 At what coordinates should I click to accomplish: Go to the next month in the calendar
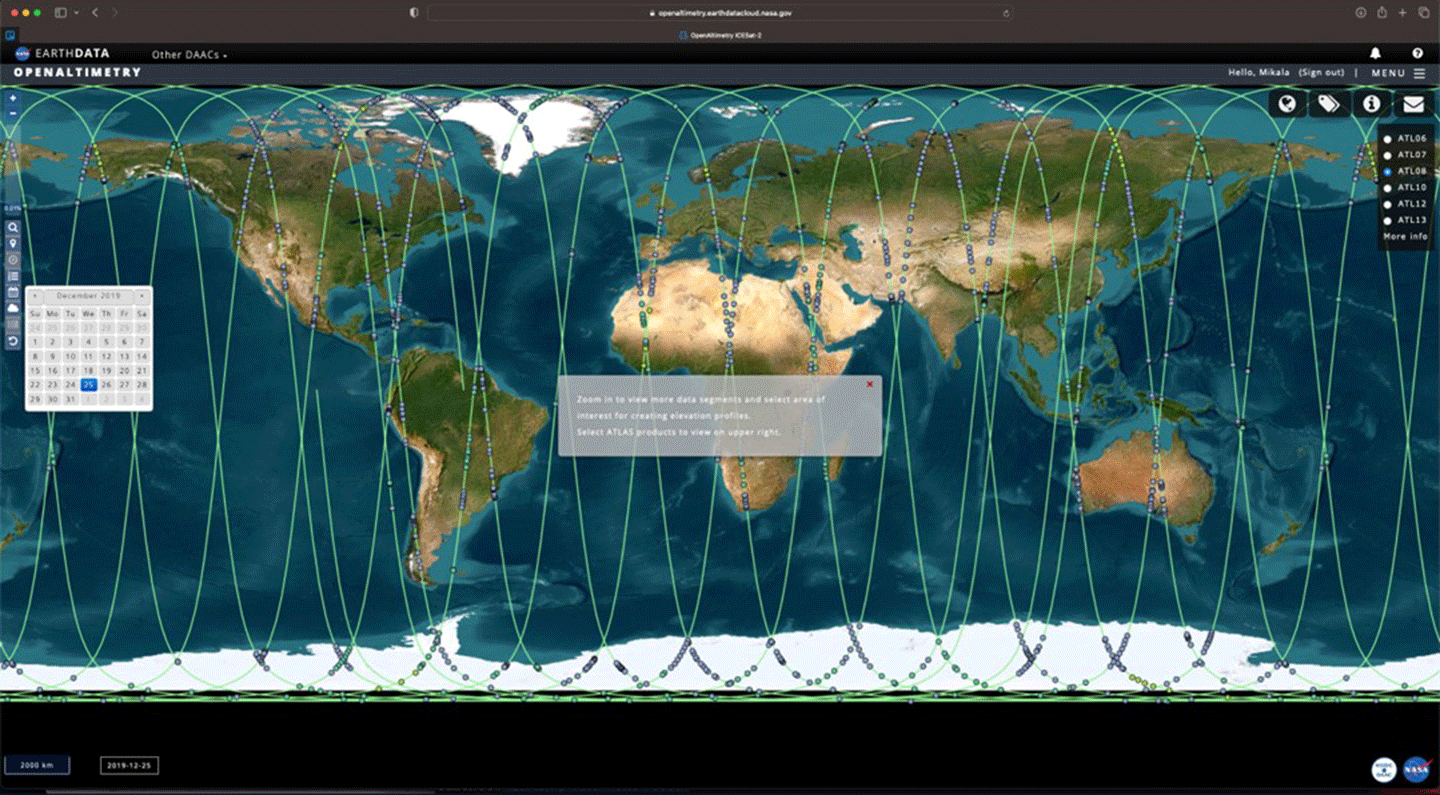[x=143, y=295]
